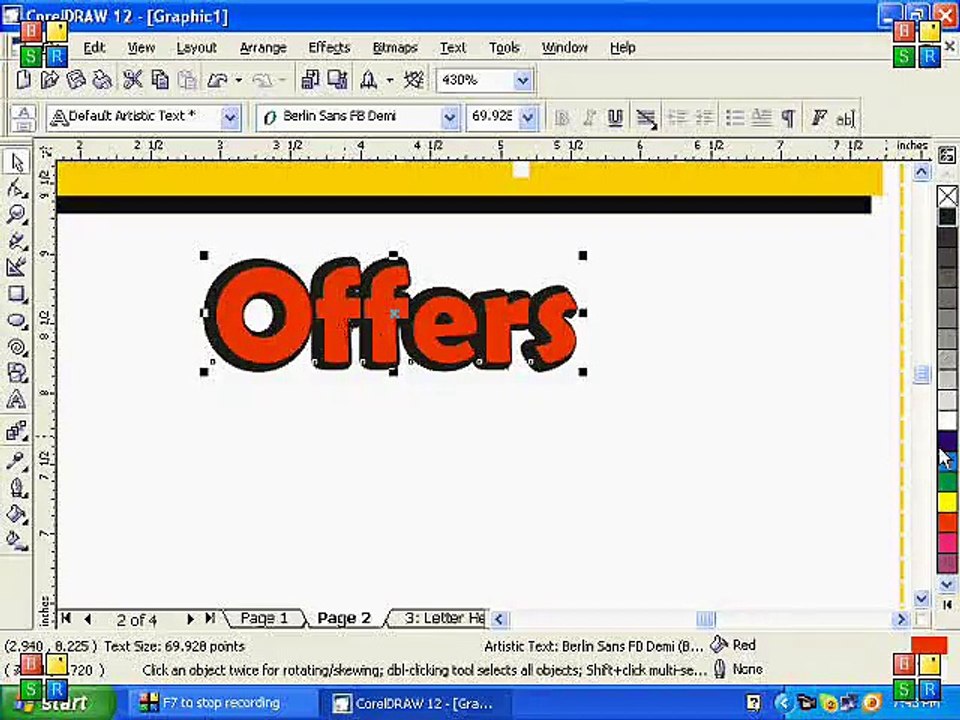960x720 pixels.
Task: Select the Rectangle tool
Action: point(17,294)
